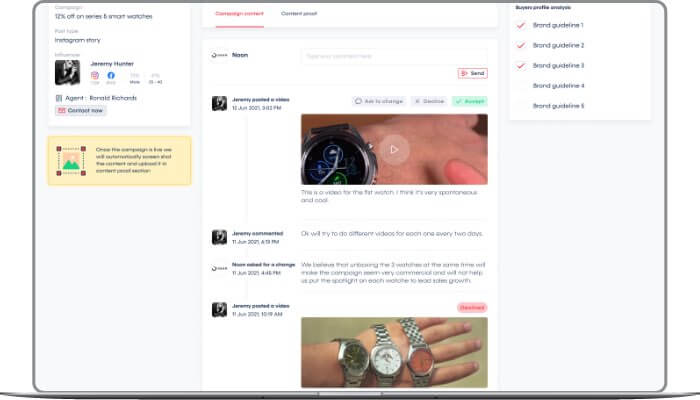This screenshot has width=700, height=400.
Task: Click the Facebook icon under Jeremy Hunter
Action: [111, 75]
